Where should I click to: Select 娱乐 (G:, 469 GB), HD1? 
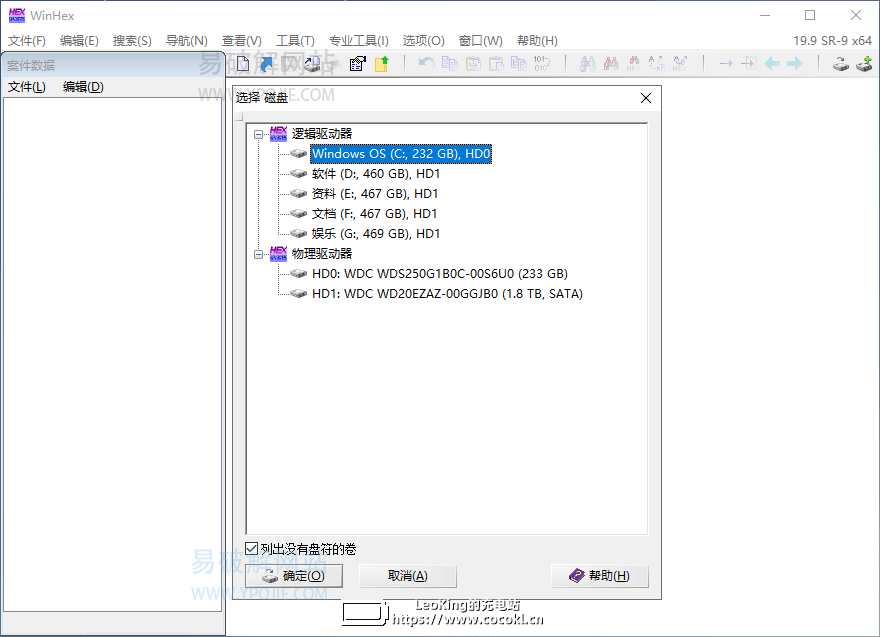[375, 234]
